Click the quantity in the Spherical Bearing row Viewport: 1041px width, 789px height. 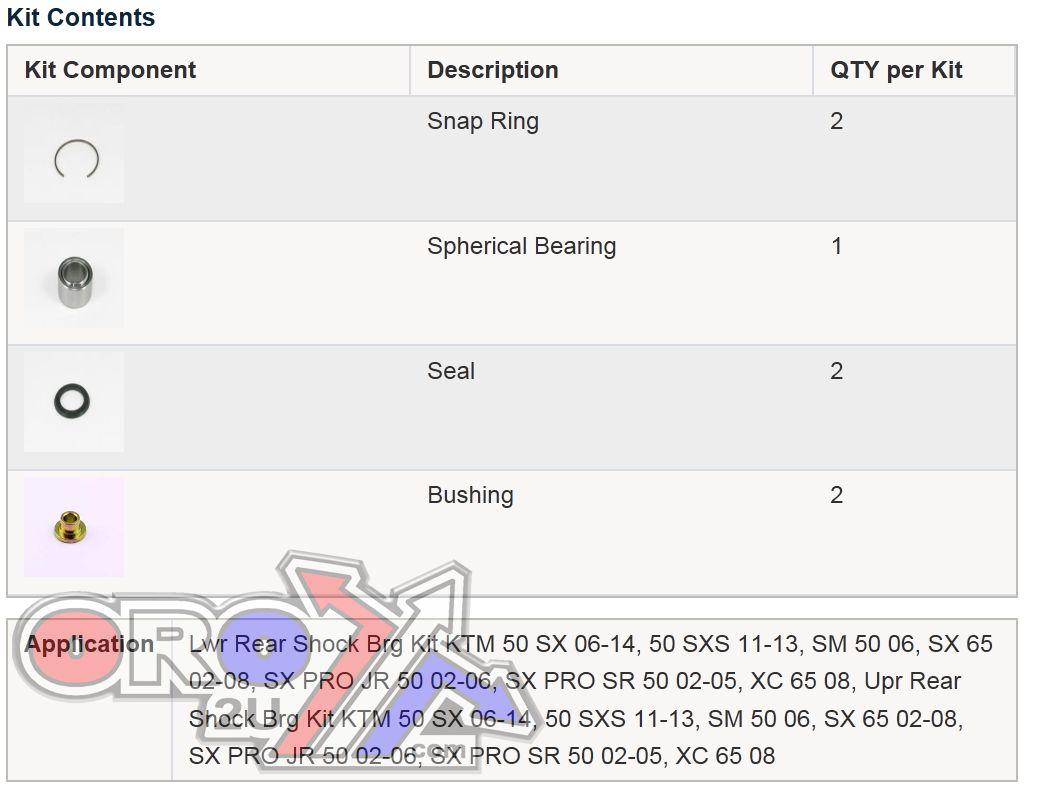click(837, 246)
